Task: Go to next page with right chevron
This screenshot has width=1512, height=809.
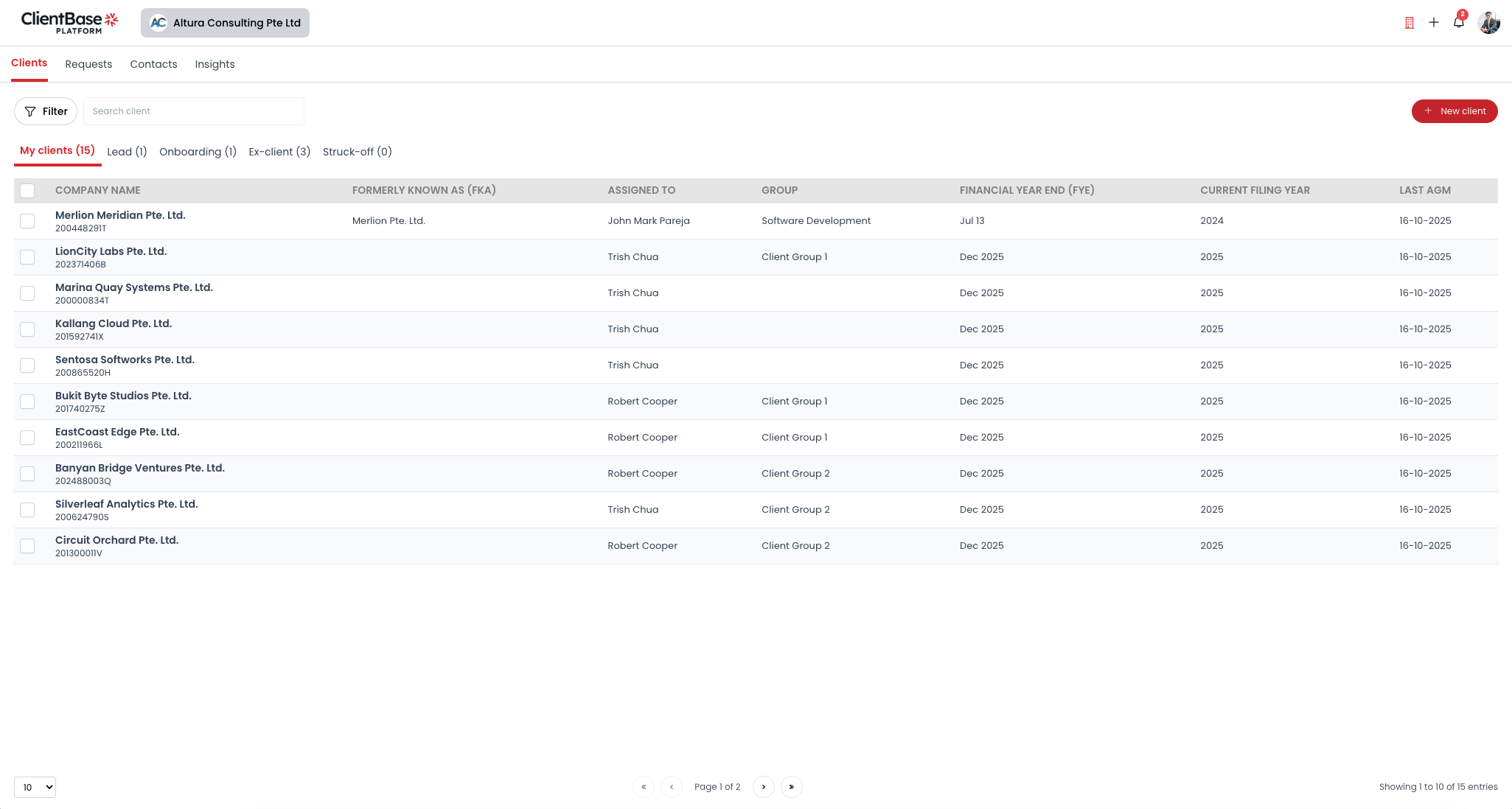Action: click(763, 787)
